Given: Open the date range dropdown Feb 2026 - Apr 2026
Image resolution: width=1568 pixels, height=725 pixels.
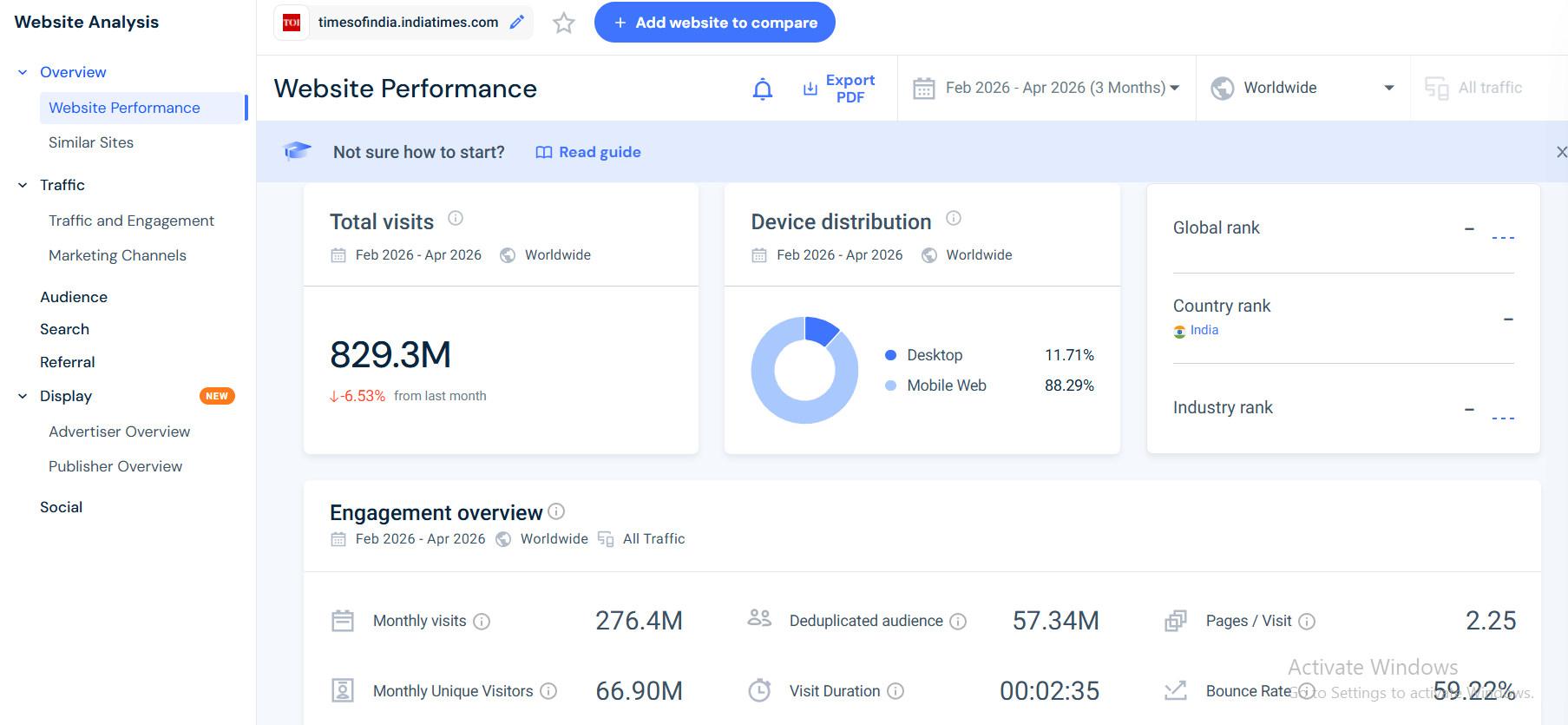Looking at the screenshot, I should (1046, 89).
